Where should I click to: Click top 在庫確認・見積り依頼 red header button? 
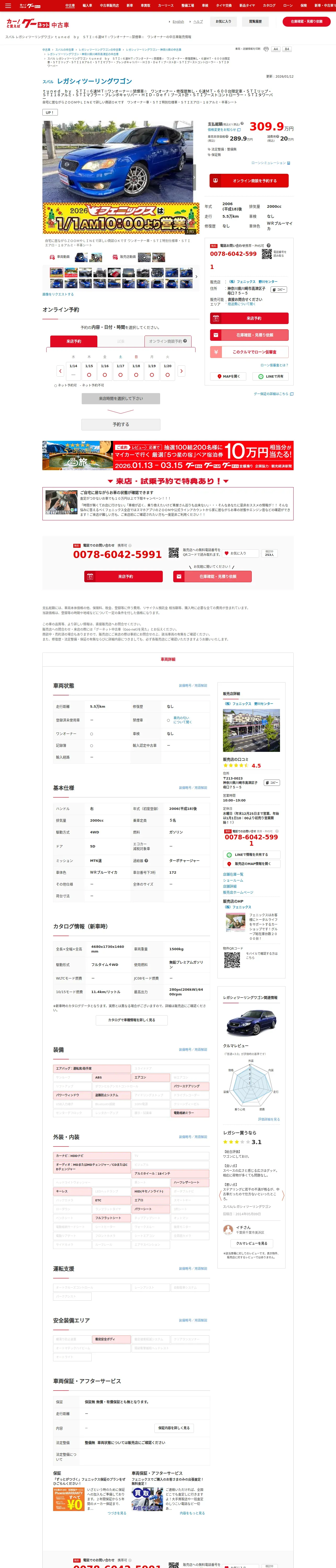coord(306,21)
